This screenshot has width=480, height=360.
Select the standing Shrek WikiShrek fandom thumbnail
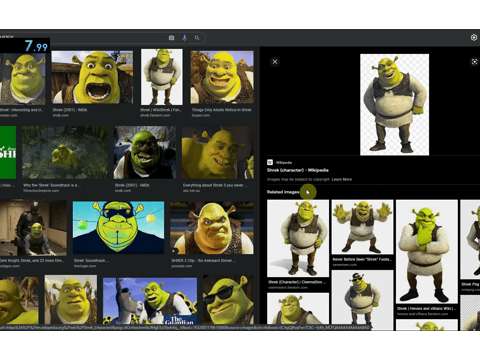click(162, 77)
